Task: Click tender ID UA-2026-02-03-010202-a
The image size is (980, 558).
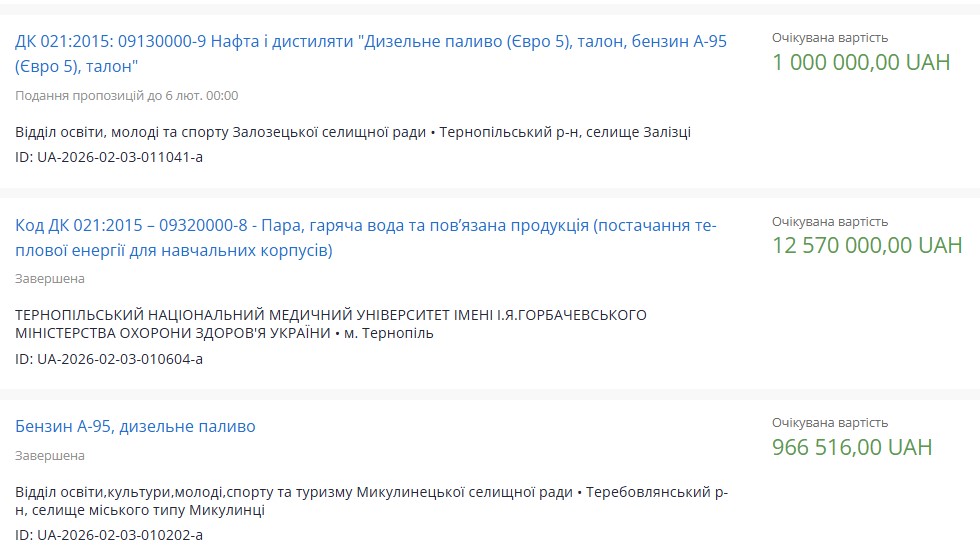Action: point(109,536)
